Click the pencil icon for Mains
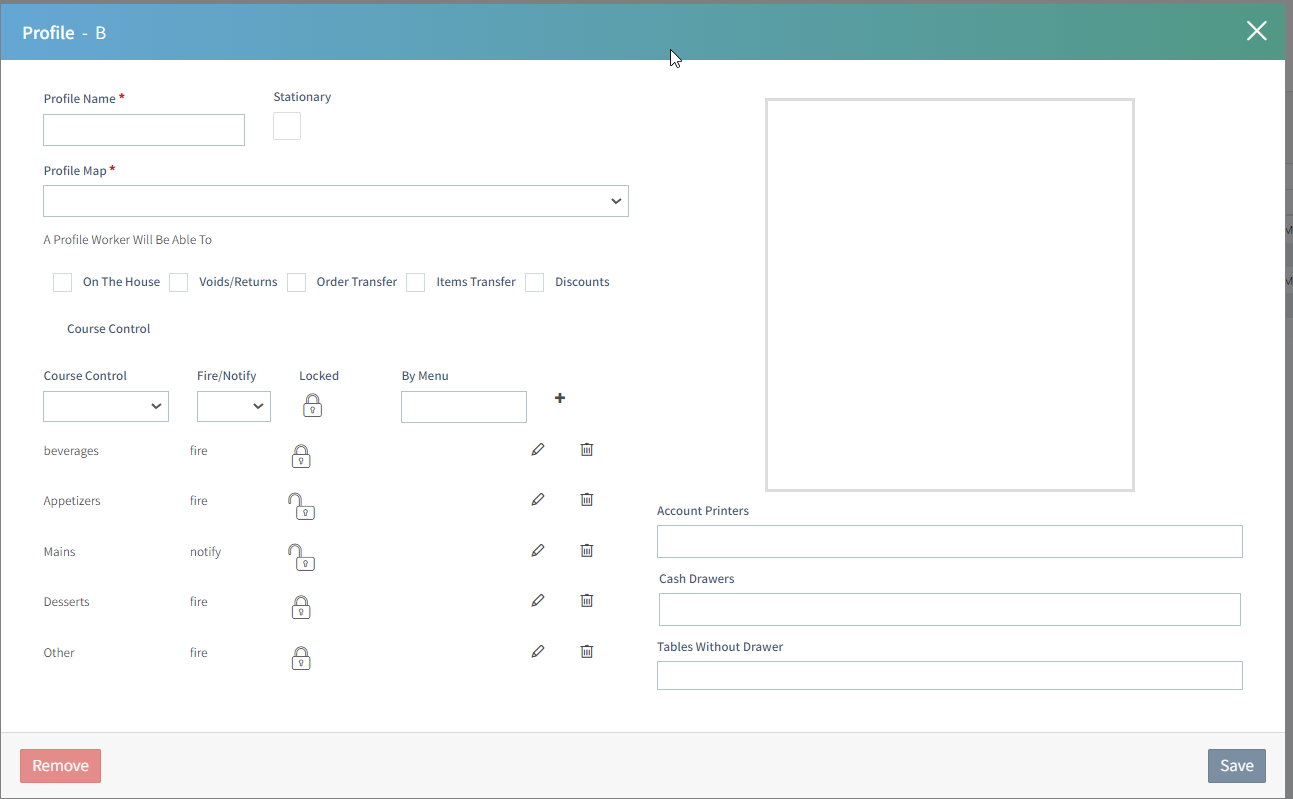 click(538, 550)
